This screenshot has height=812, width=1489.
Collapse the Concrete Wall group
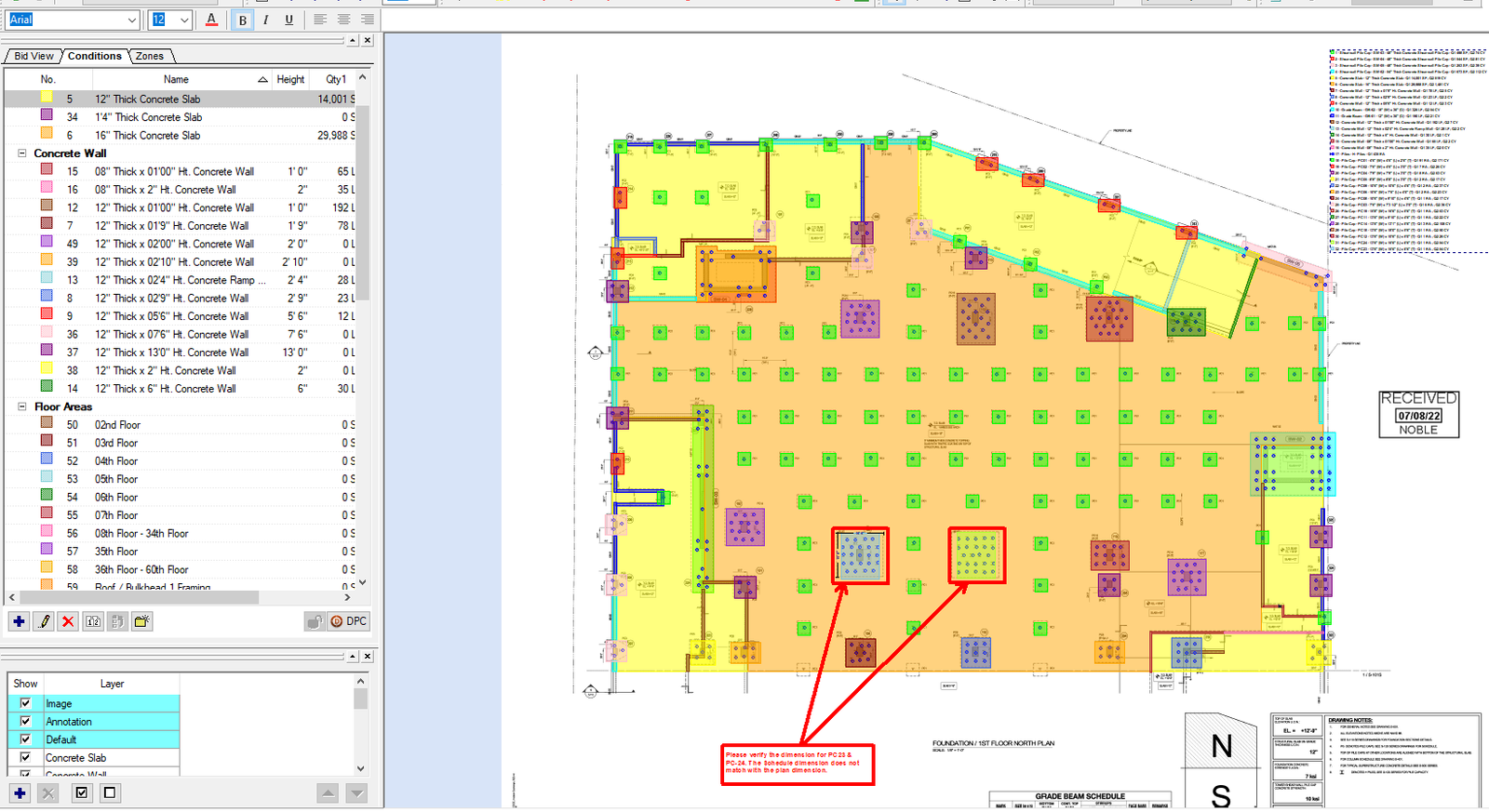pos(22,153)
